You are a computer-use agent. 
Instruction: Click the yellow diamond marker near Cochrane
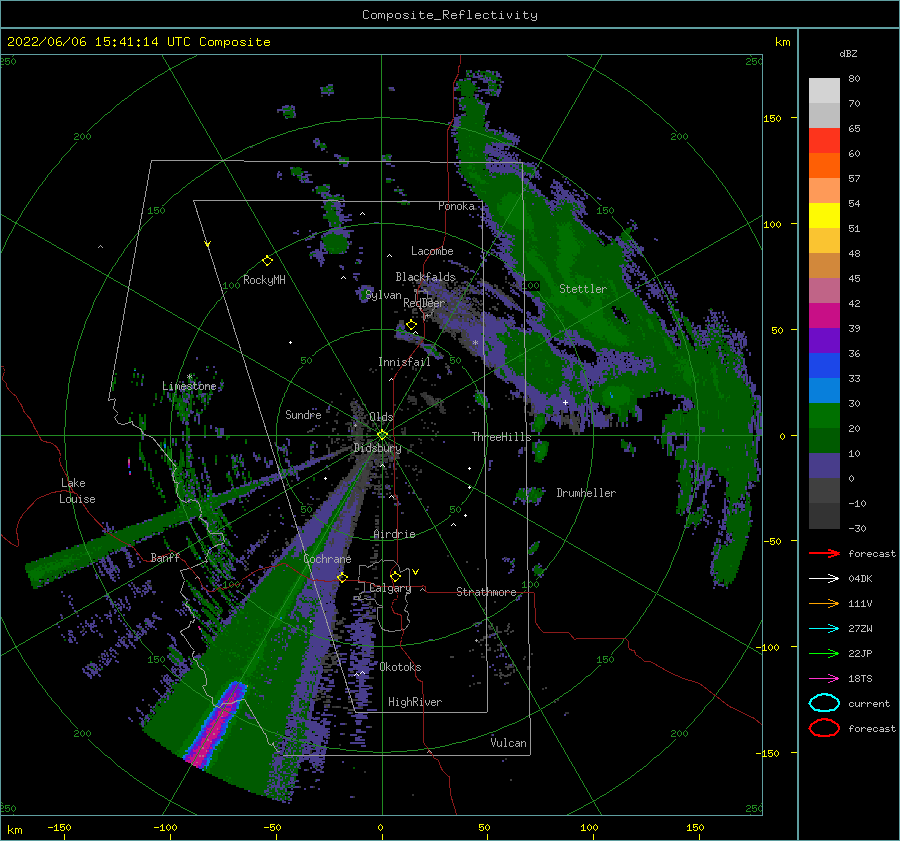342,577
